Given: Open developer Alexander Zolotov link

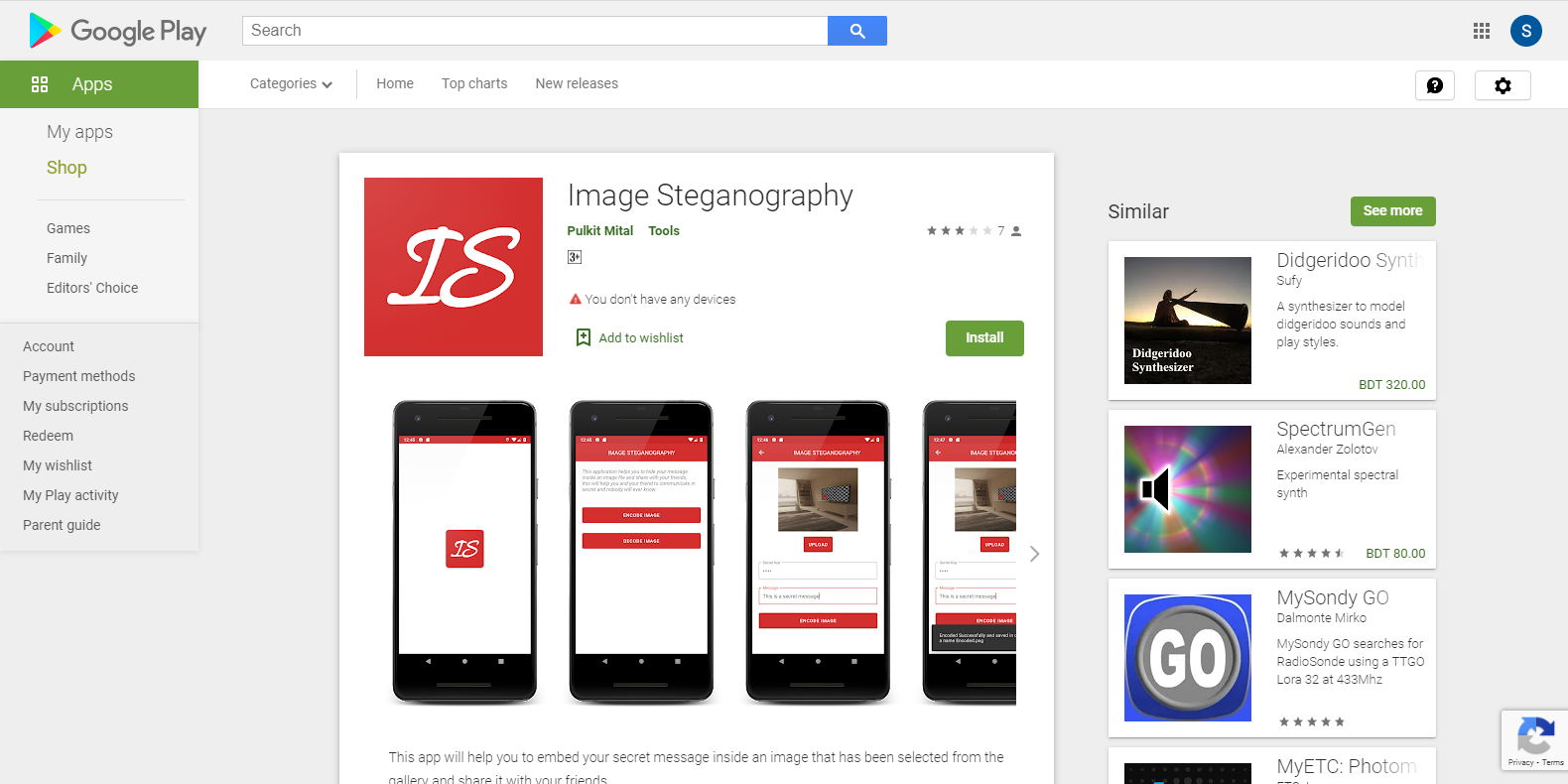Looking at the screenshot, I should 1327,450.
